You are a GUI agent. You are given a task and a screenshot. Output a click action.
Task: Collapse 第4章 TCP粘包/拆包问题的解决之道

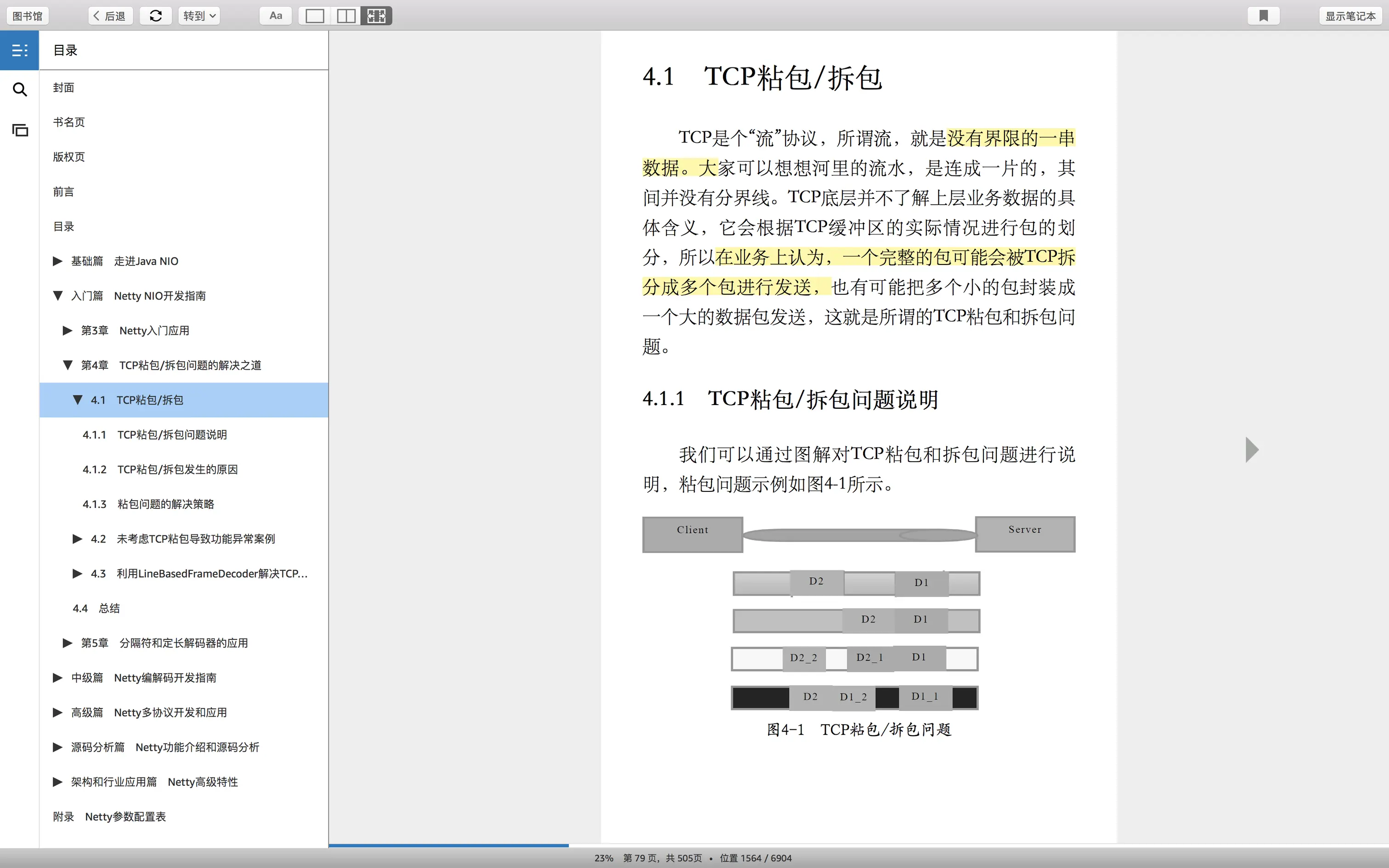(x=67, y=365)
